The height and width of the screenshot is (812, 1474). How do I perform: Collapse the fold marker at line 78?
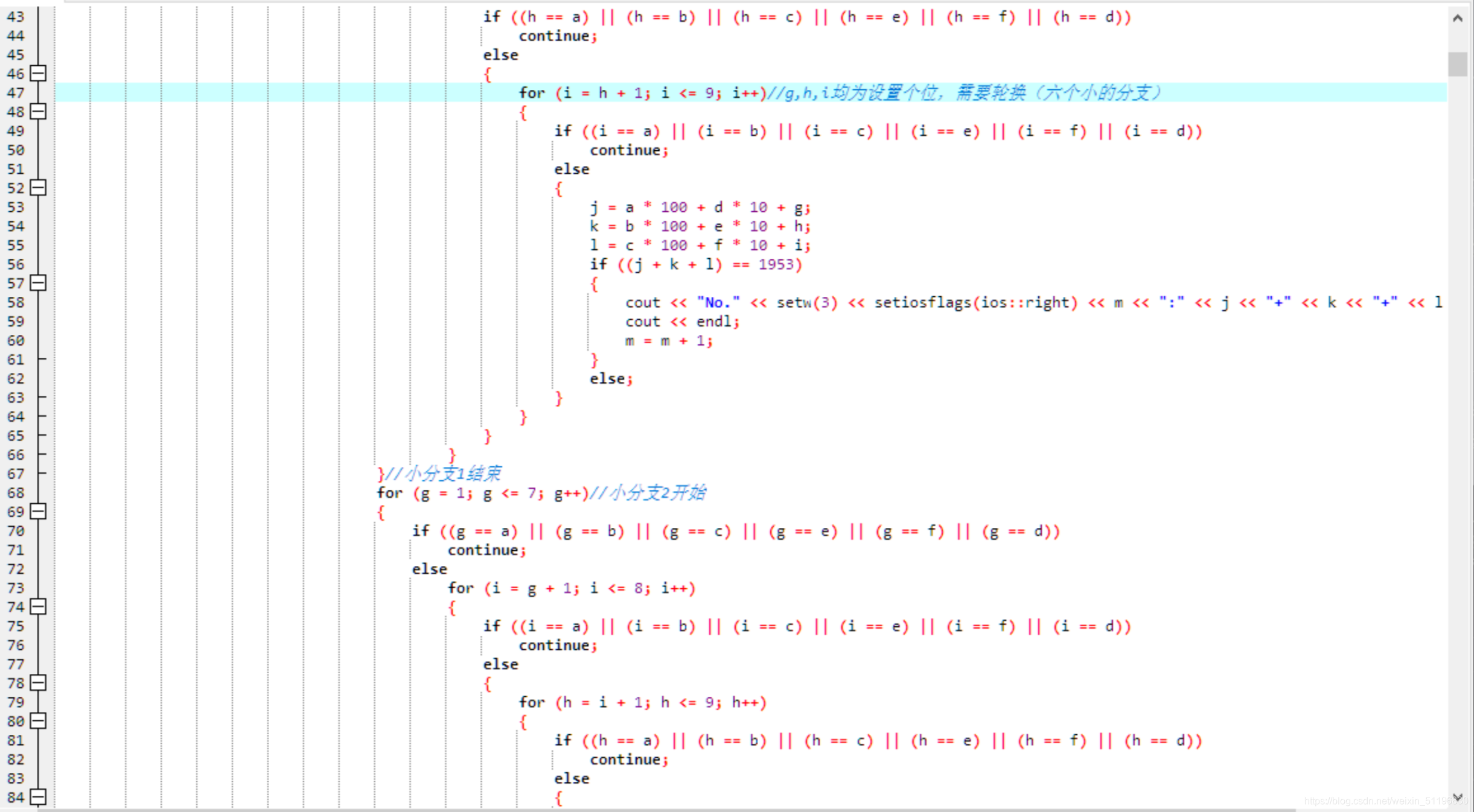38,683
